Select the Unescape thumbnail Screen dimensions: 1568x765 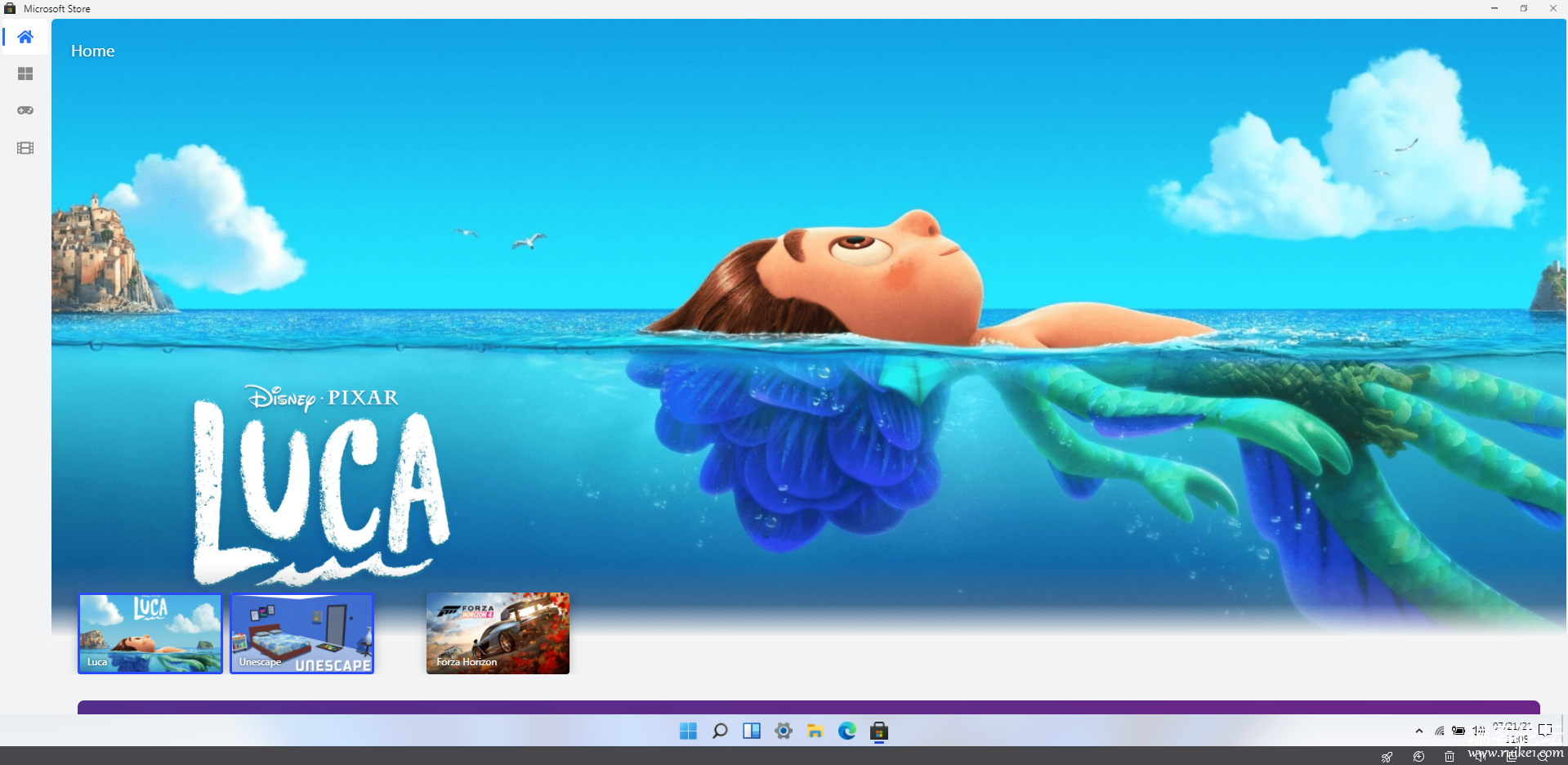302,633
